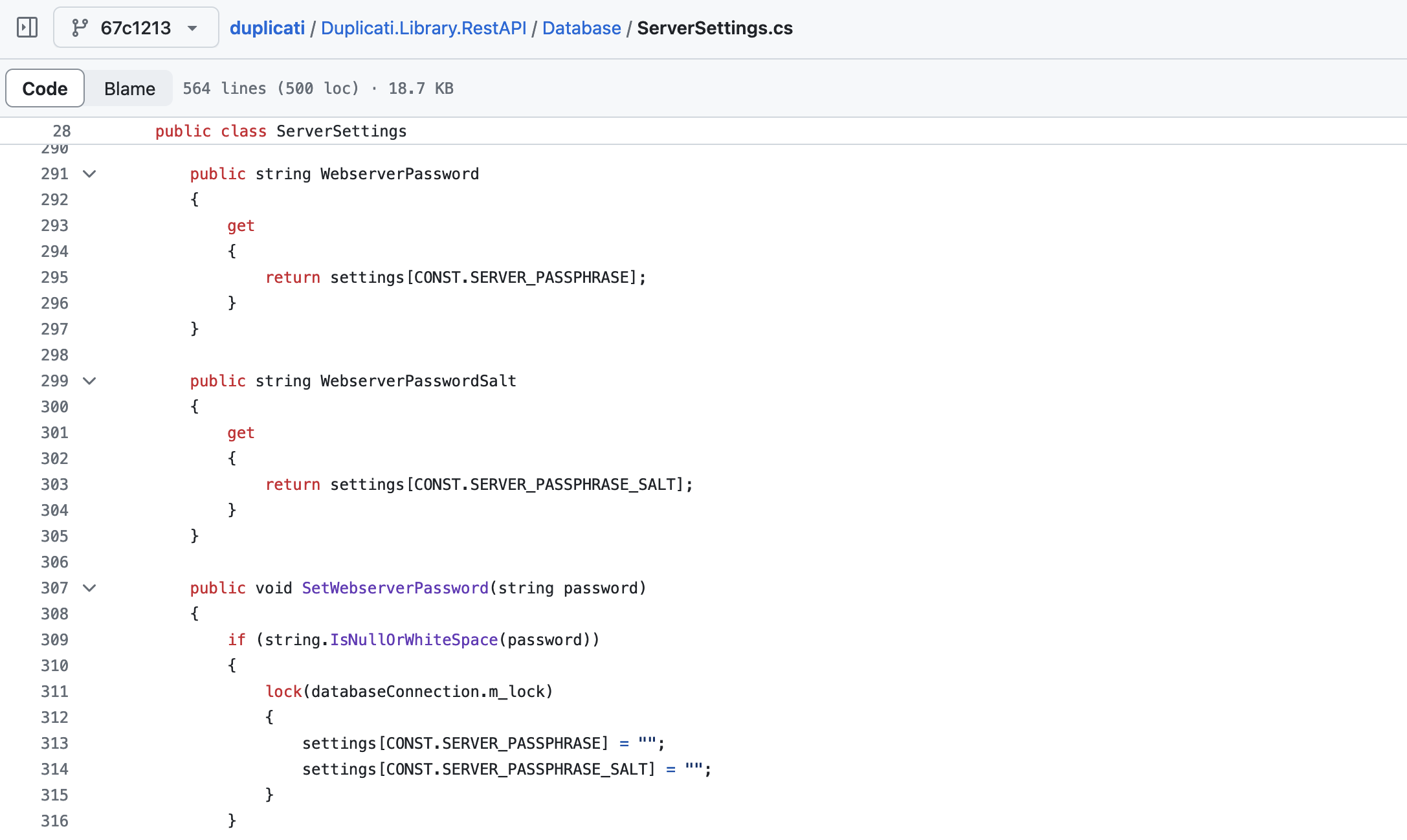The image size is (1407, 840).
Task: Switch to the Code tab
Action: (x=45, y=88)
